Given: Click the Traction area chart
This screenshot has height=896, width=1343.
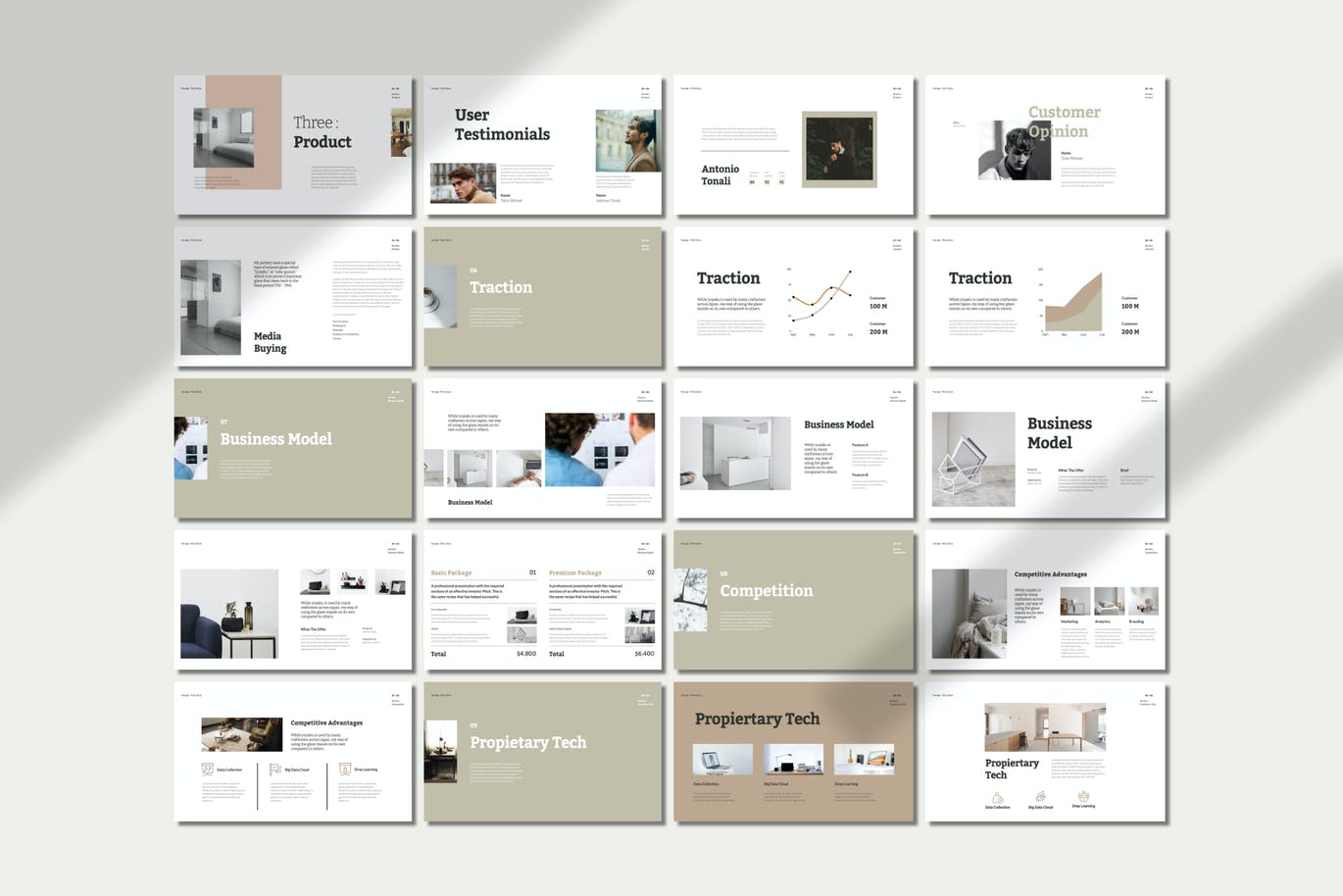Looking at the screenshot, I should click(x=1073, y=304).
